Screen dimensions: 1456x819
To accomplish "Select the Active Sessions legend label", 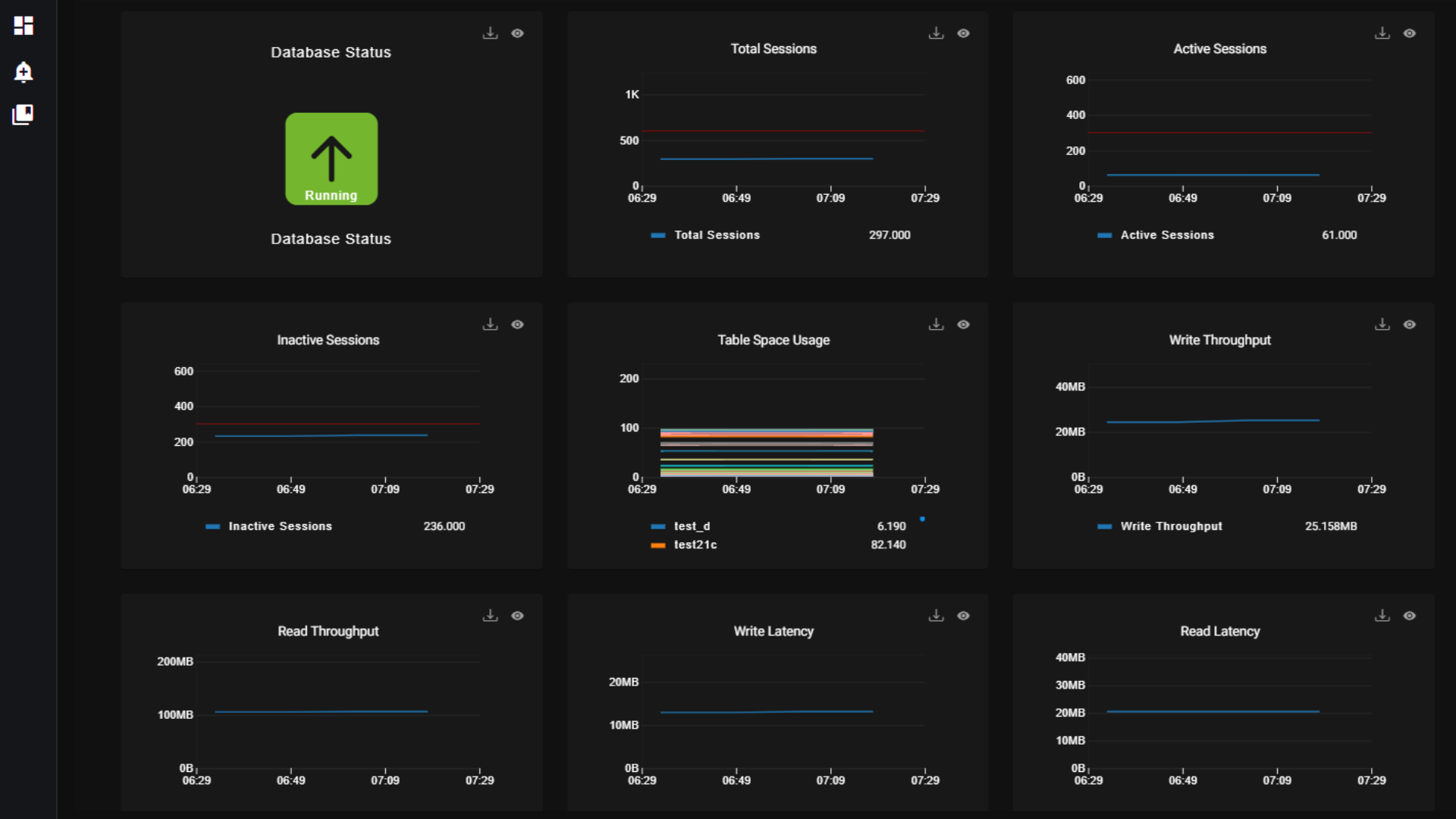I will coord(1167,235).
